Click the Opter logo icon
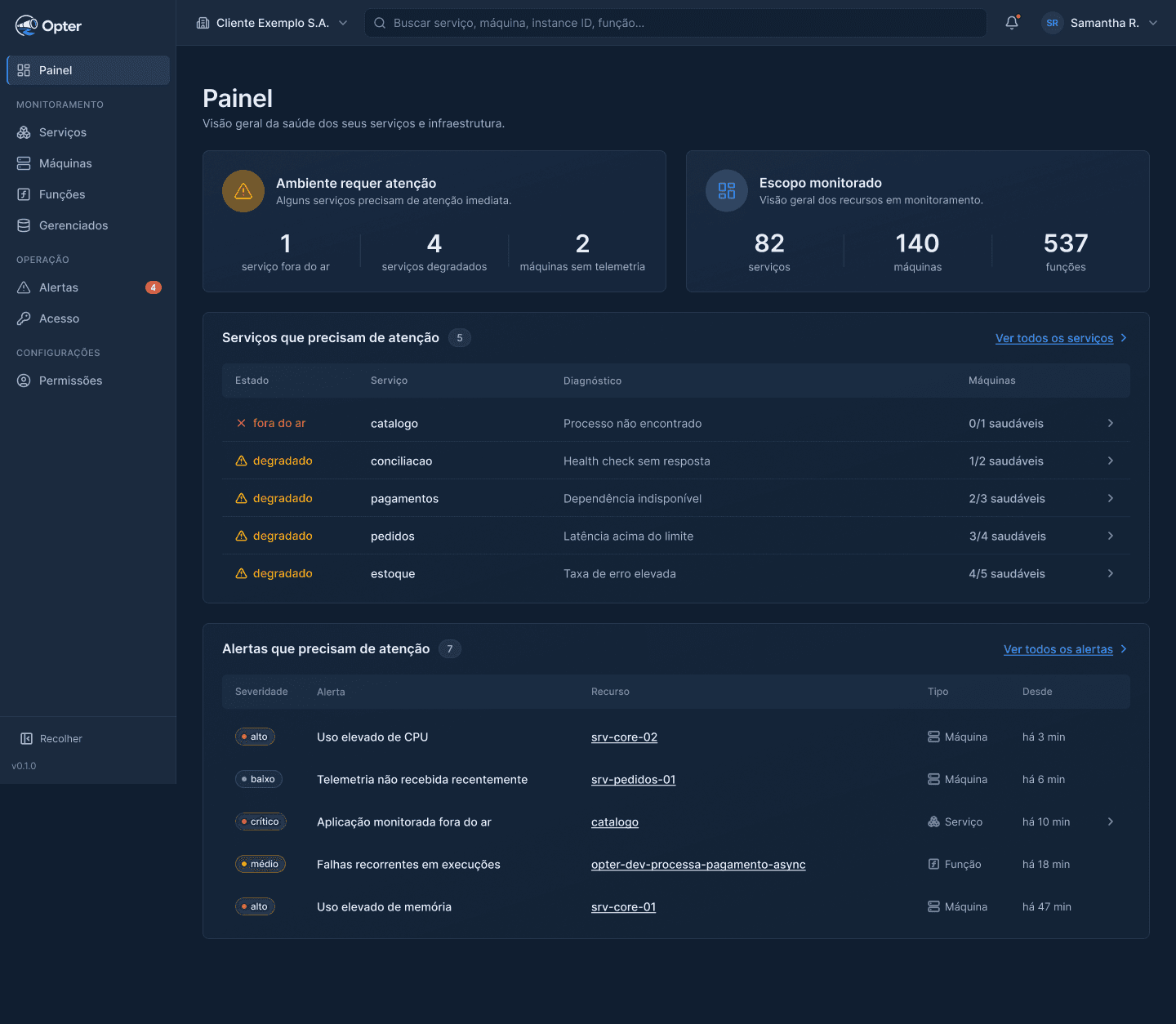Screen dimensions: 1176x1024 pyautogui.click(x=26, y=25)
